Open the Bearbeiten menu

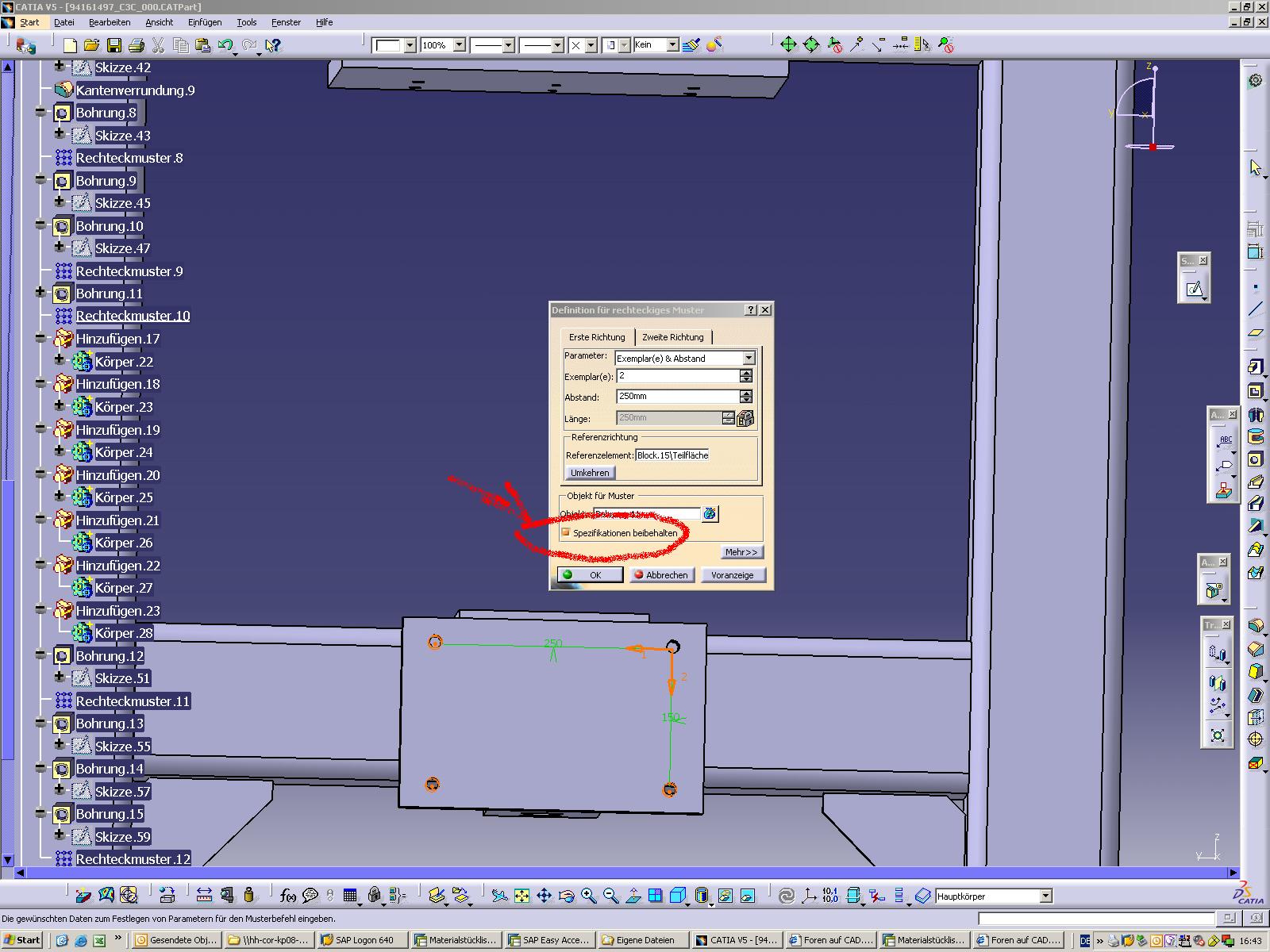pyautogui.click(x=110, y=22)
